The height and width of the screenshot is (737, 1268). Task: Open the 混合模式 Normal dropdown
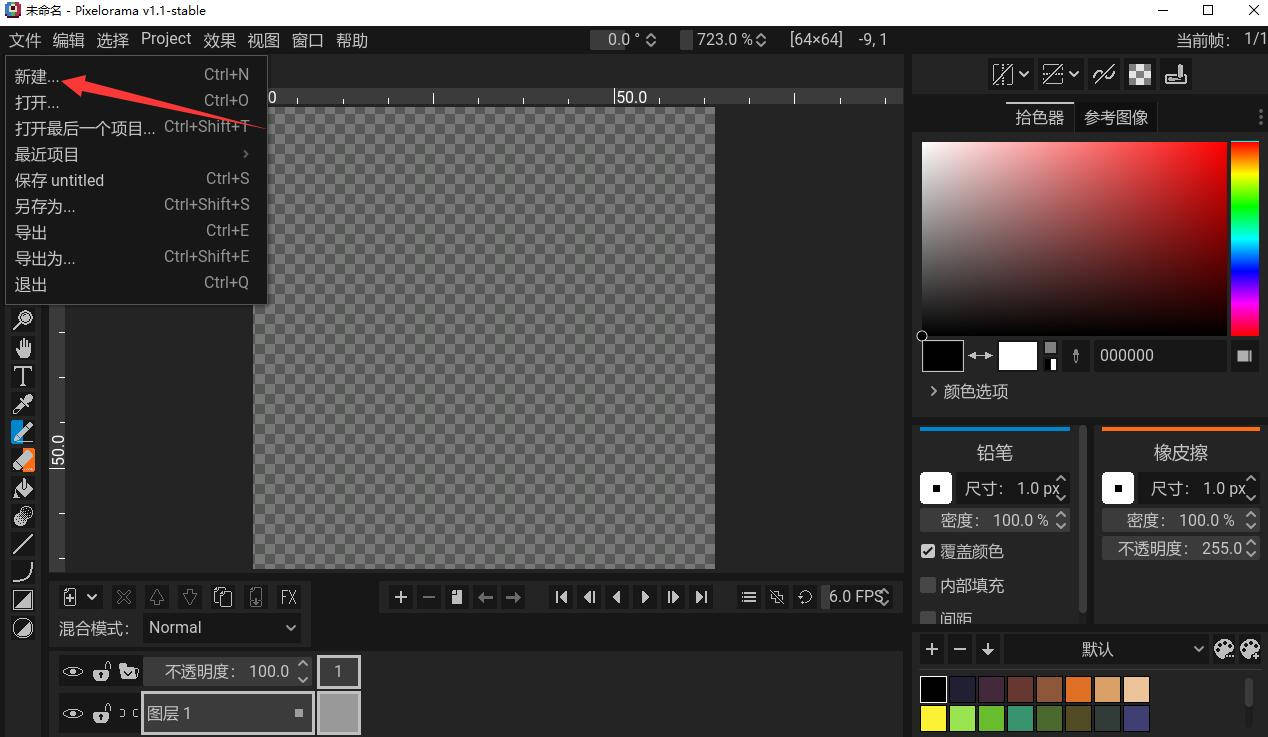(x=222, y=628)
